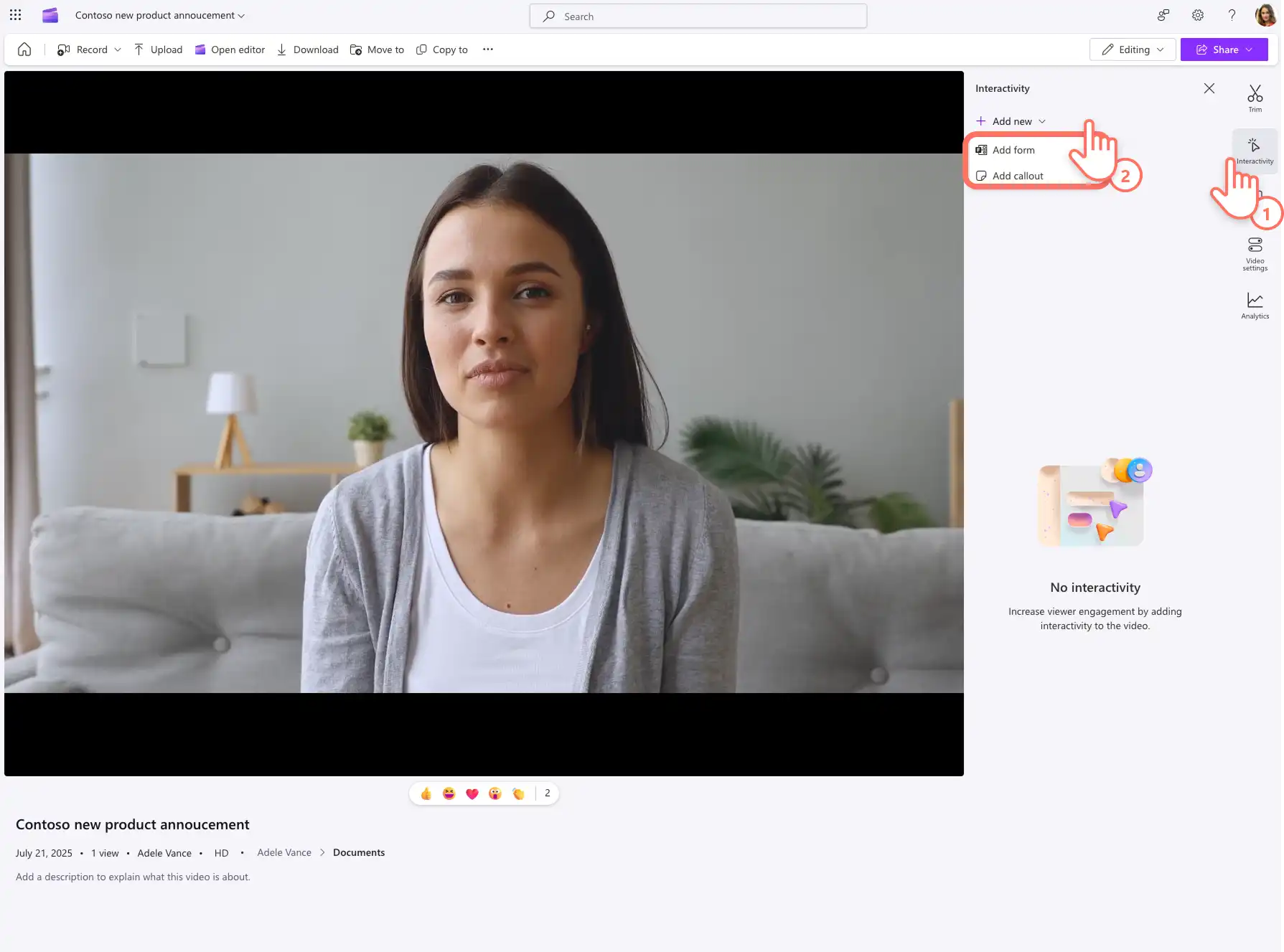This screenshot has height=952, width=1284.
Task: Expand the Record options arrow
Action: pyautogui.click(x=118, y=50)
